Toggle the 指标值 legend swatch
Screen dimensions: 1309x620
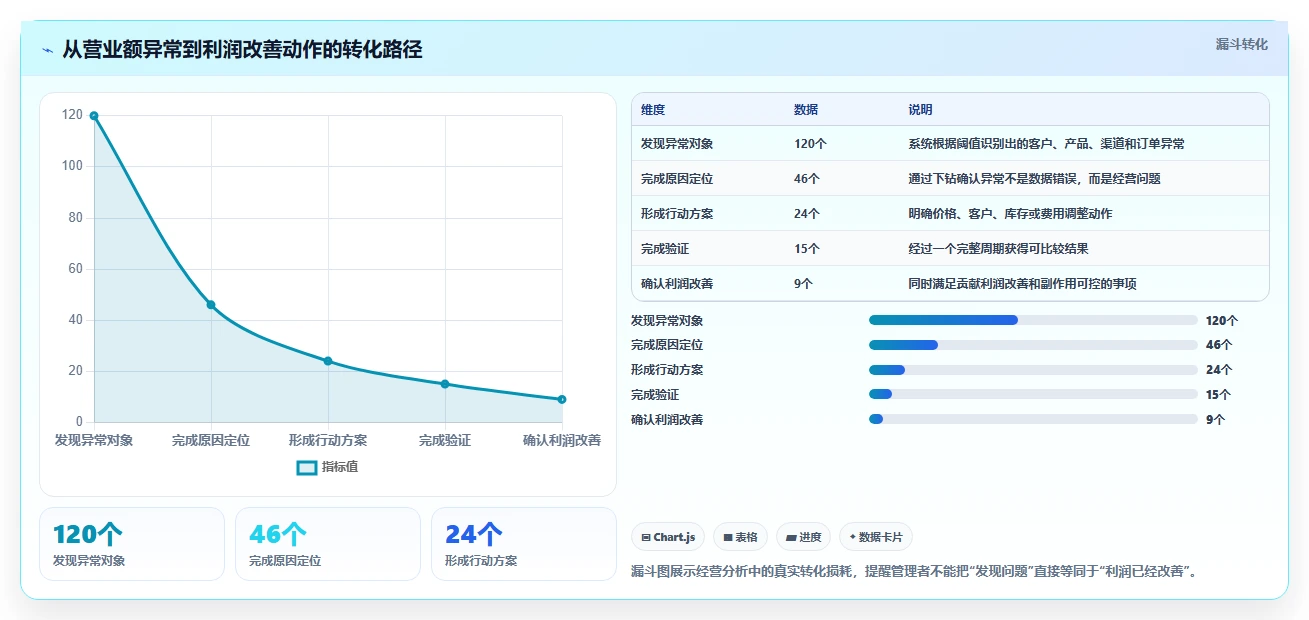tap(307, 467)
